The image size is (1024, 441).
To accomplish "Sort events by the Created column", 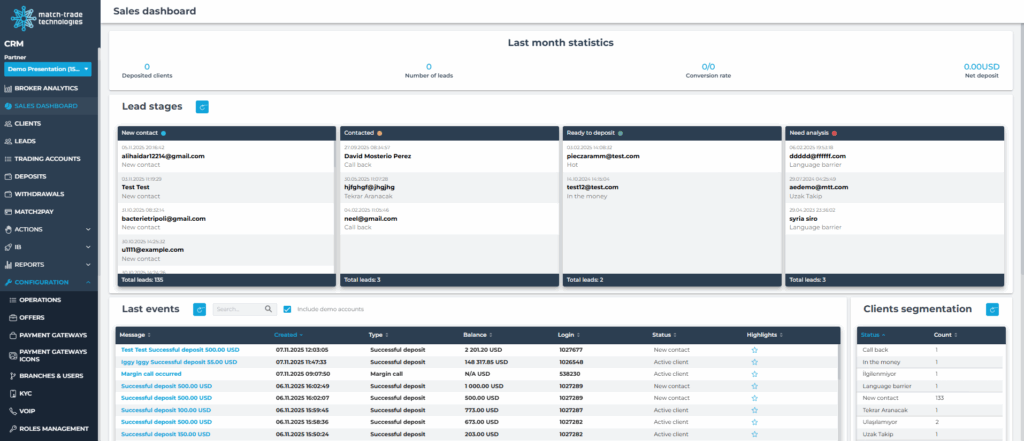I will [x=286, y=335].
